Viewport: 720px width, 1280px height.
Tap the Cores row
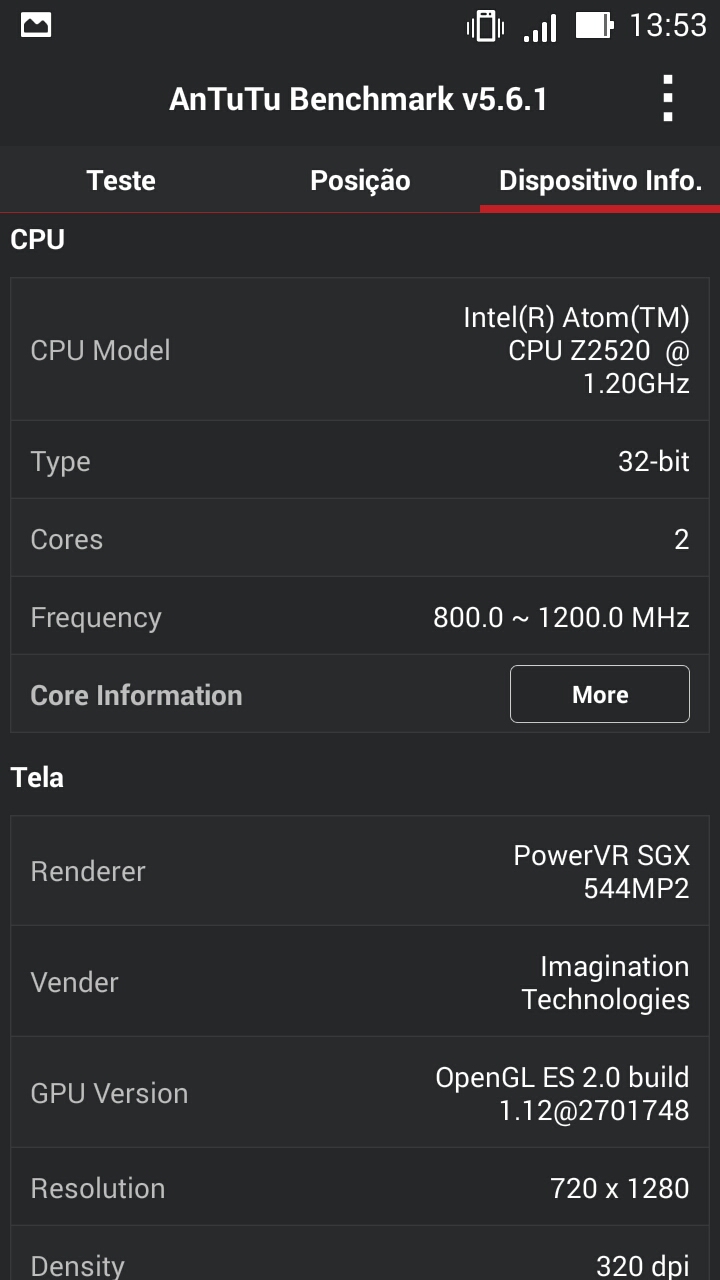[360, 539]
